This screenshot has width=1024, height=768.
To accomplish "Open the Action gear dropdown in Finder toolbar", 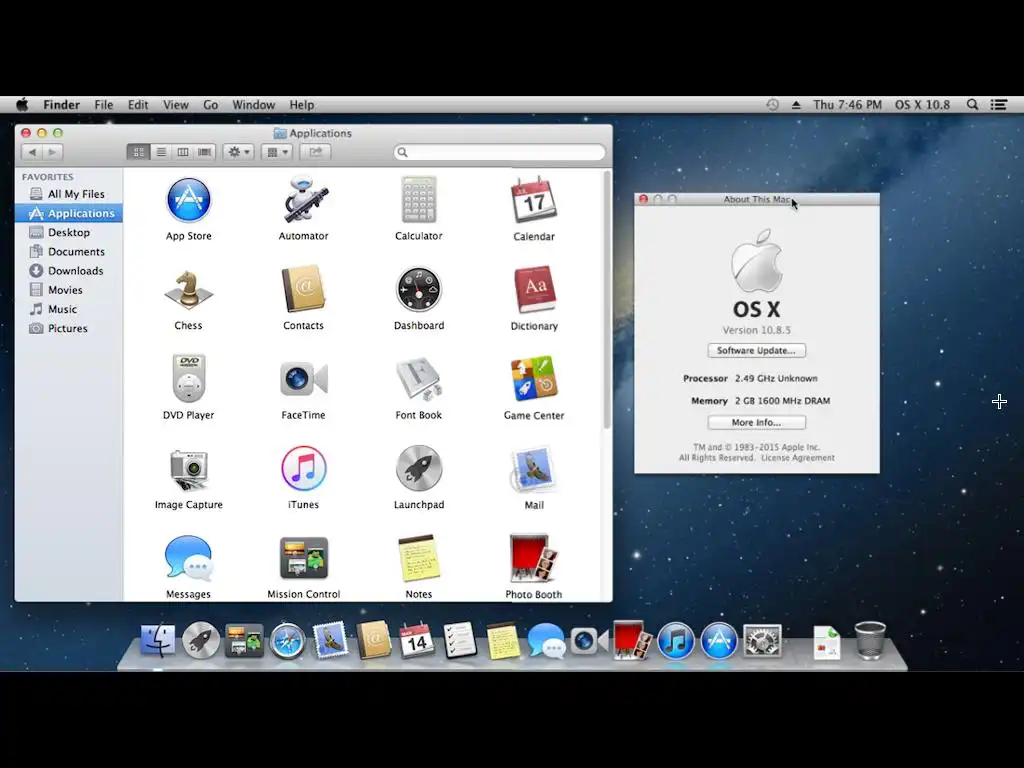I will [238, 152].
